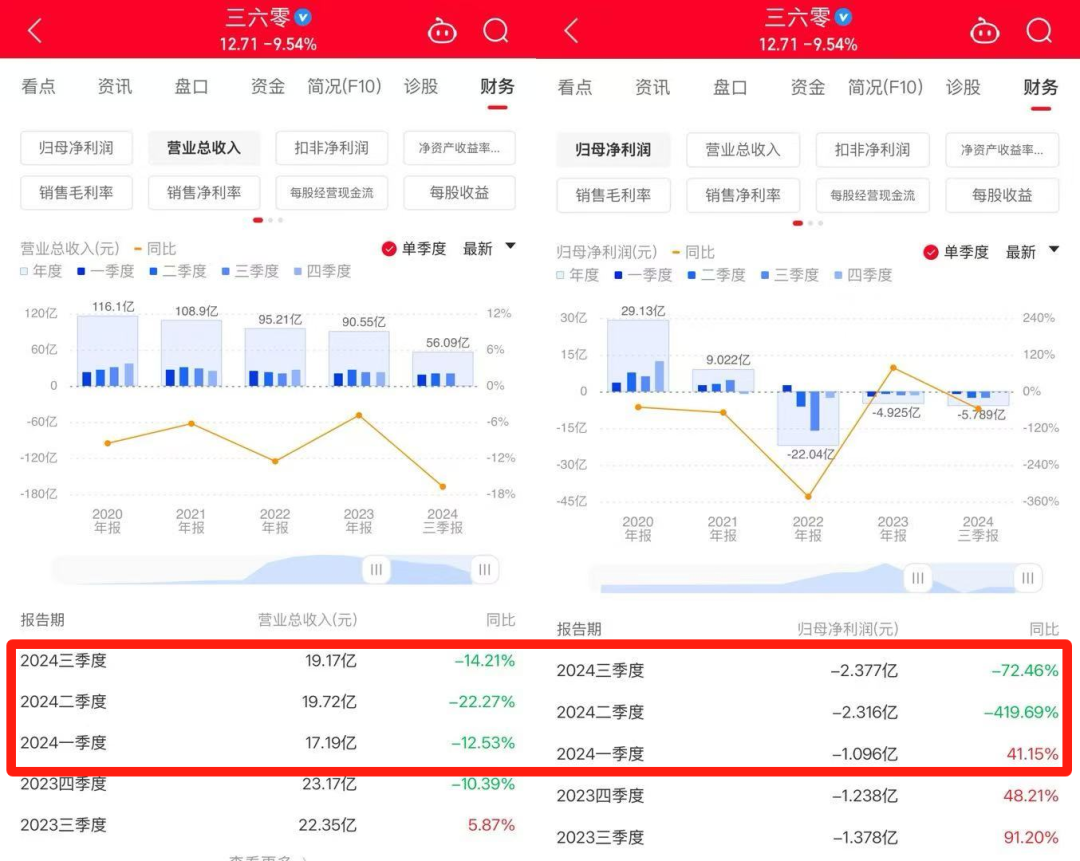Select 扣非净利润 button in right panel
This screenshot has width=1080, height=861.
(x=873, y=150)
